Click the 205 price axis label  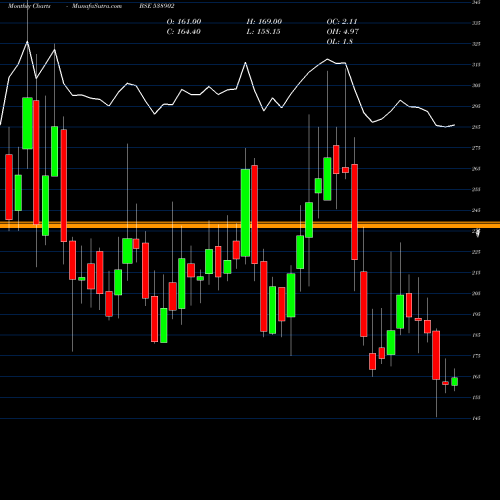click(x=476, y=293)
